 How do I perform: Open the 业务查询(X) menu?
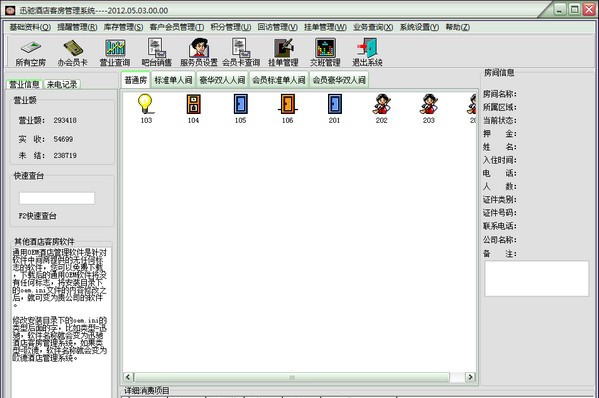(373, 27)
